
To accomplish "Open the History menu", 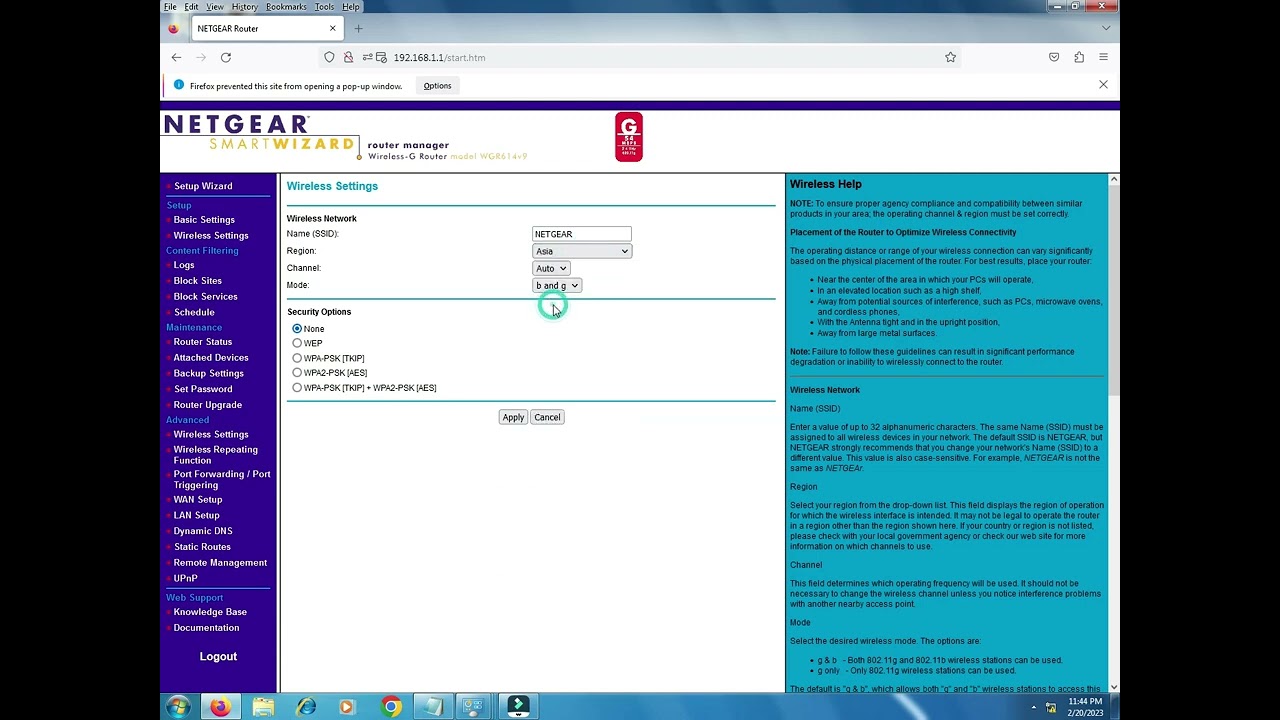I will click(x=245, y=7).
